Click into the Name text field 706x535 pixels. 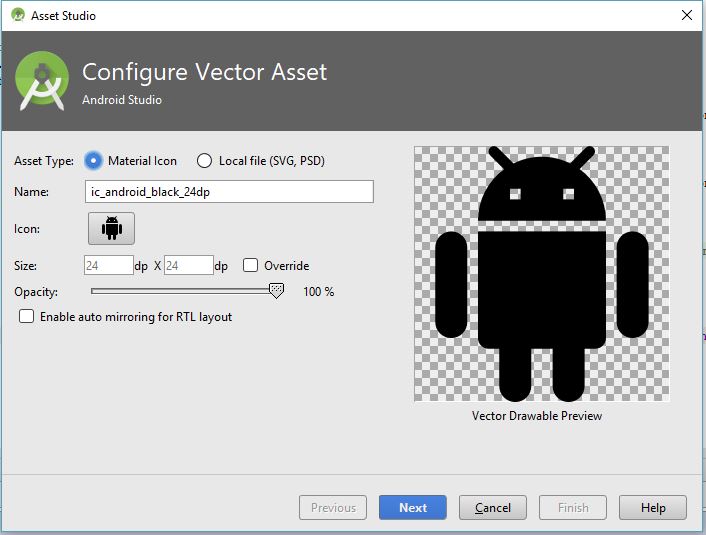coord(229,192)
